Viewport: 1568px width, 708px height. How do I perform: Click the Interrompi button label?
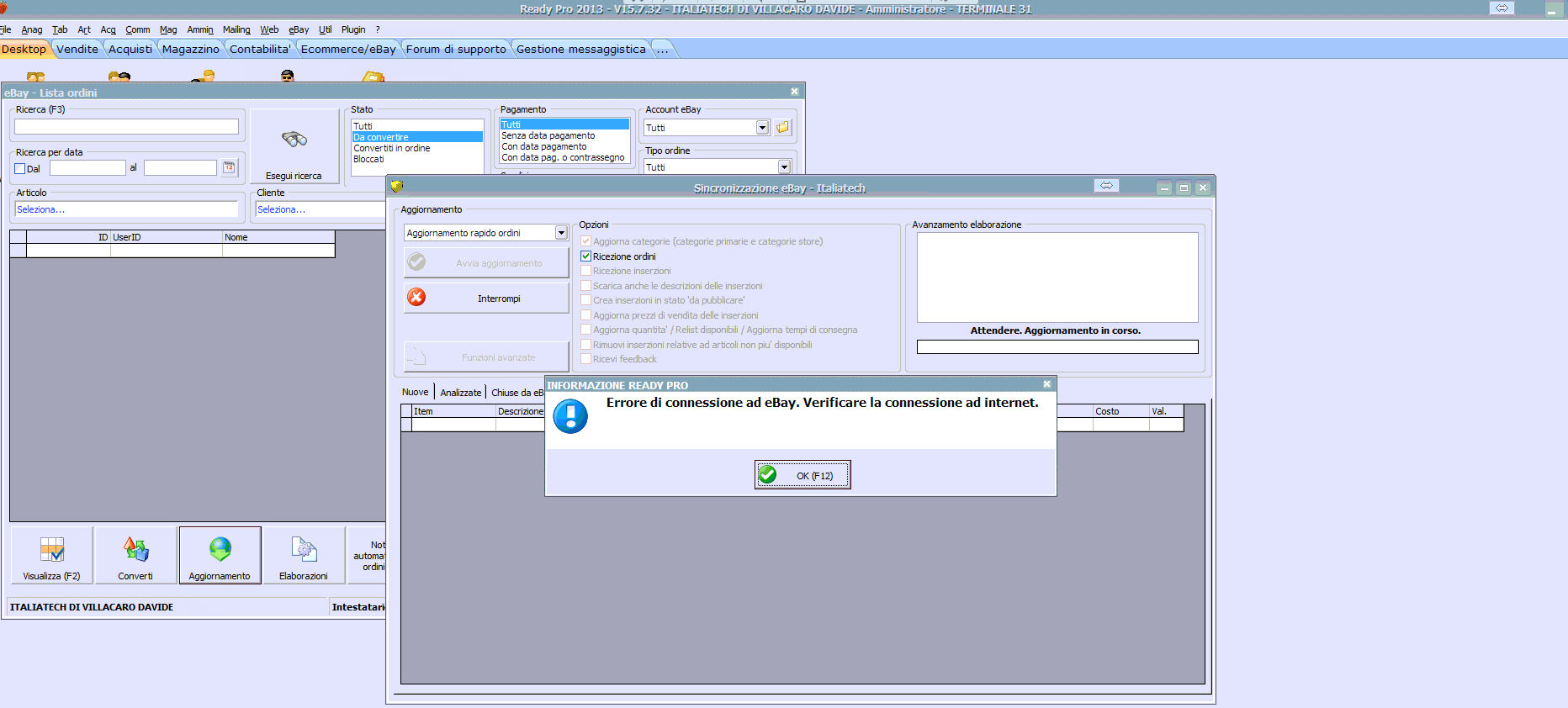499,299
